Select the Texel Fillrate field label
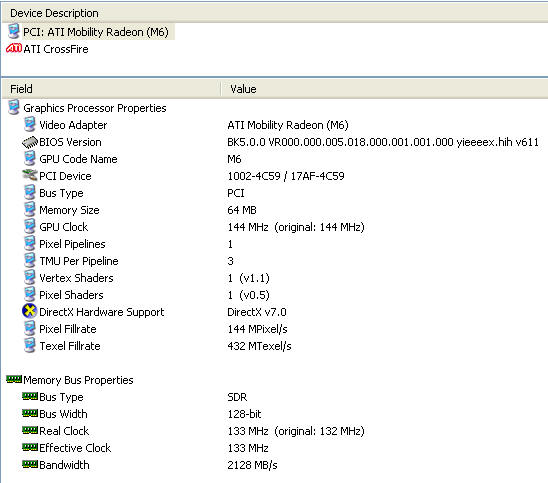 pos(70,346)
